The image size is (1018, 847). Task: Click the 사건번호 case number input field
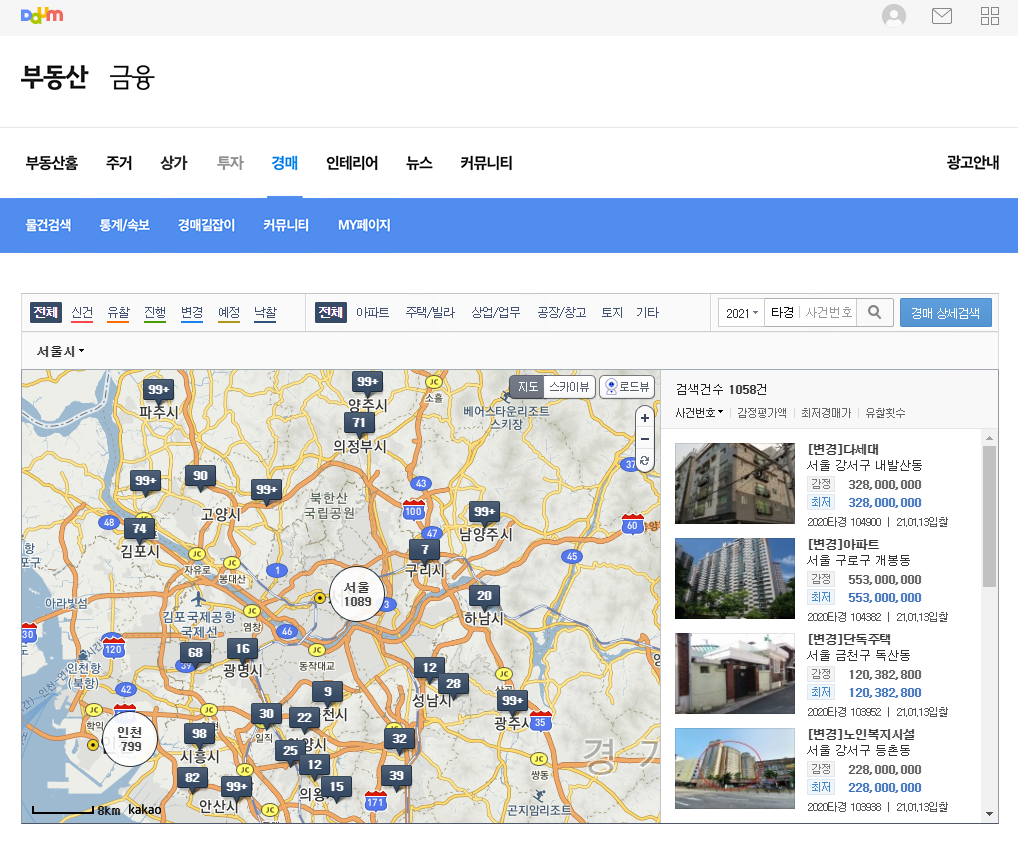[828, 313]
